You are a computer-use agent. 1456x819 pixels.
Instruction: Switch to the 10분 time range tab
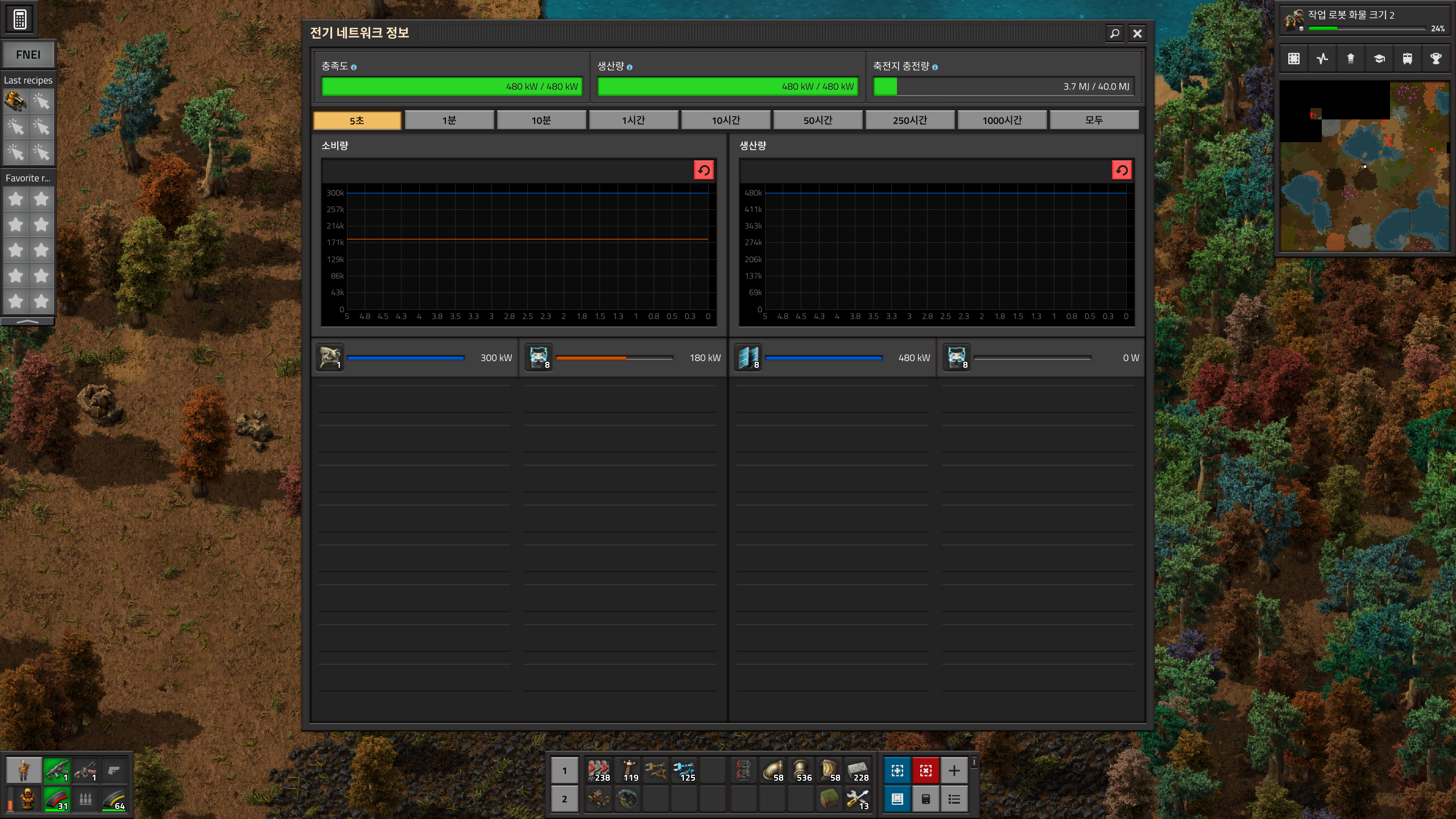[541, 120]
